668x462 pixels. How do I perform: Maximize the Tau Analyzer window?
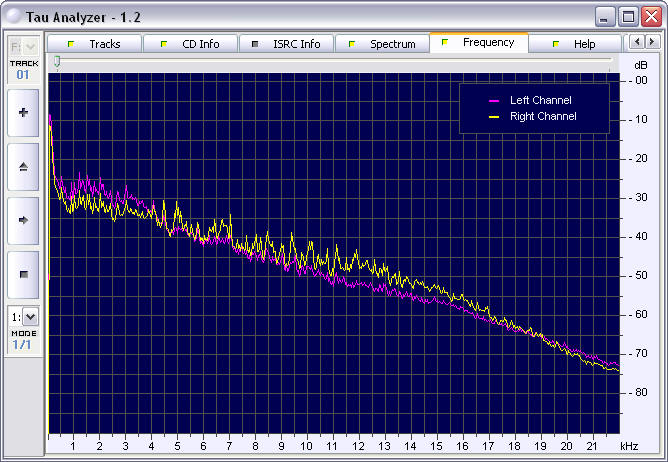628,16
